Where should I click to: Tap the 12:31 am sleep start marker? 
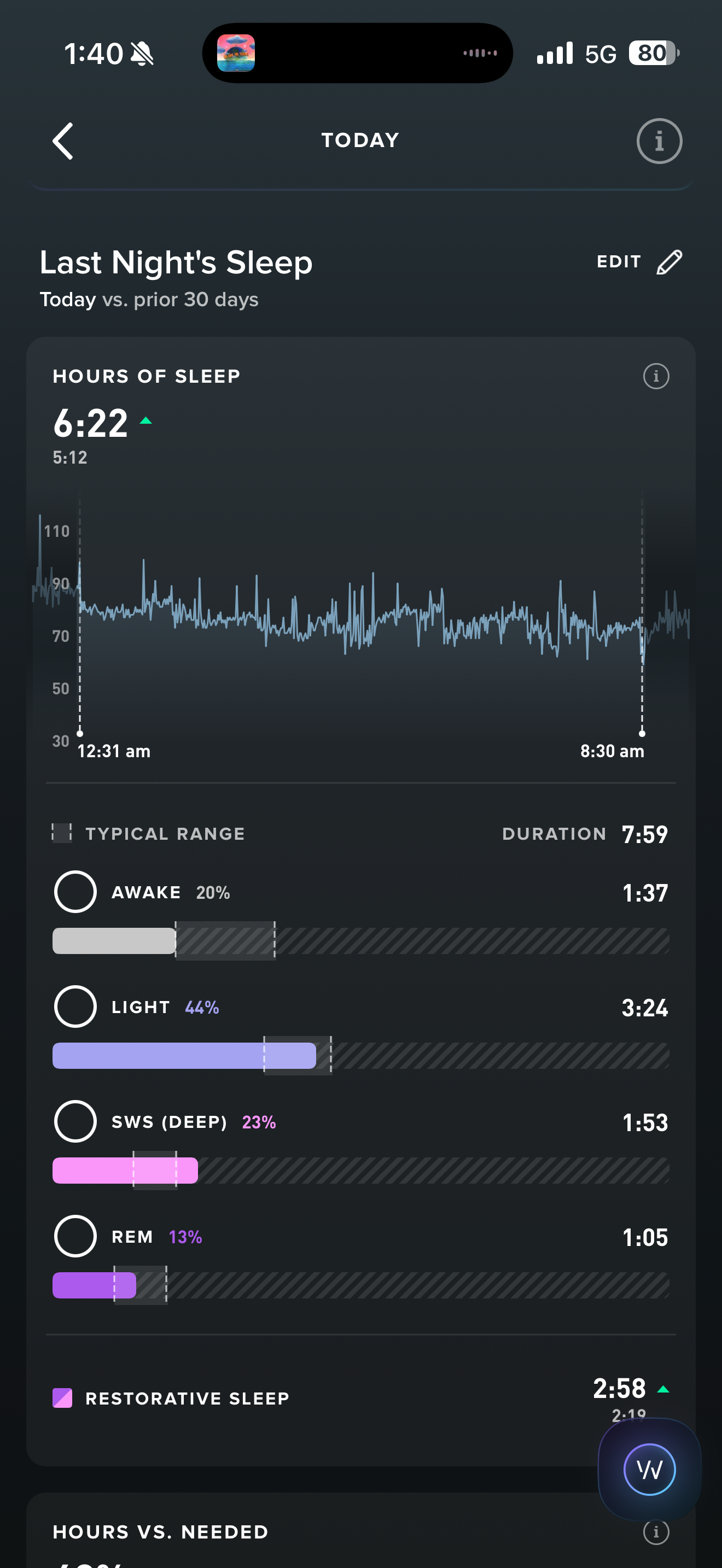80,734
